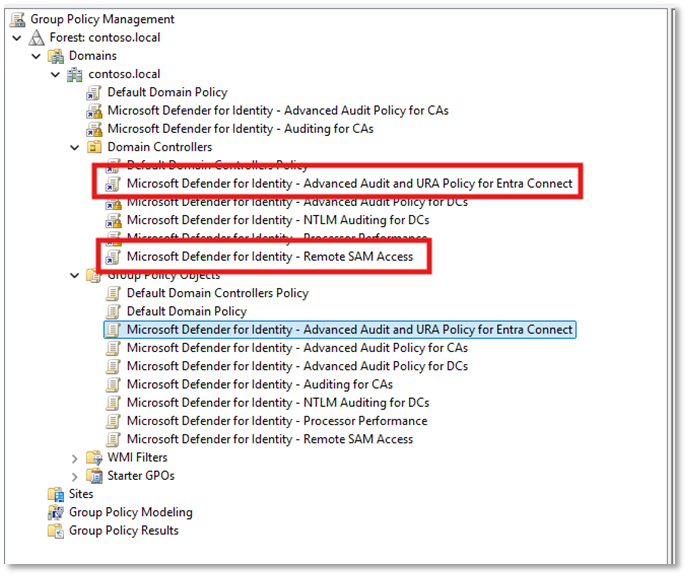Click the Group Policy Management root icon
Screen dimensions: 688x577
click(17, 19)
